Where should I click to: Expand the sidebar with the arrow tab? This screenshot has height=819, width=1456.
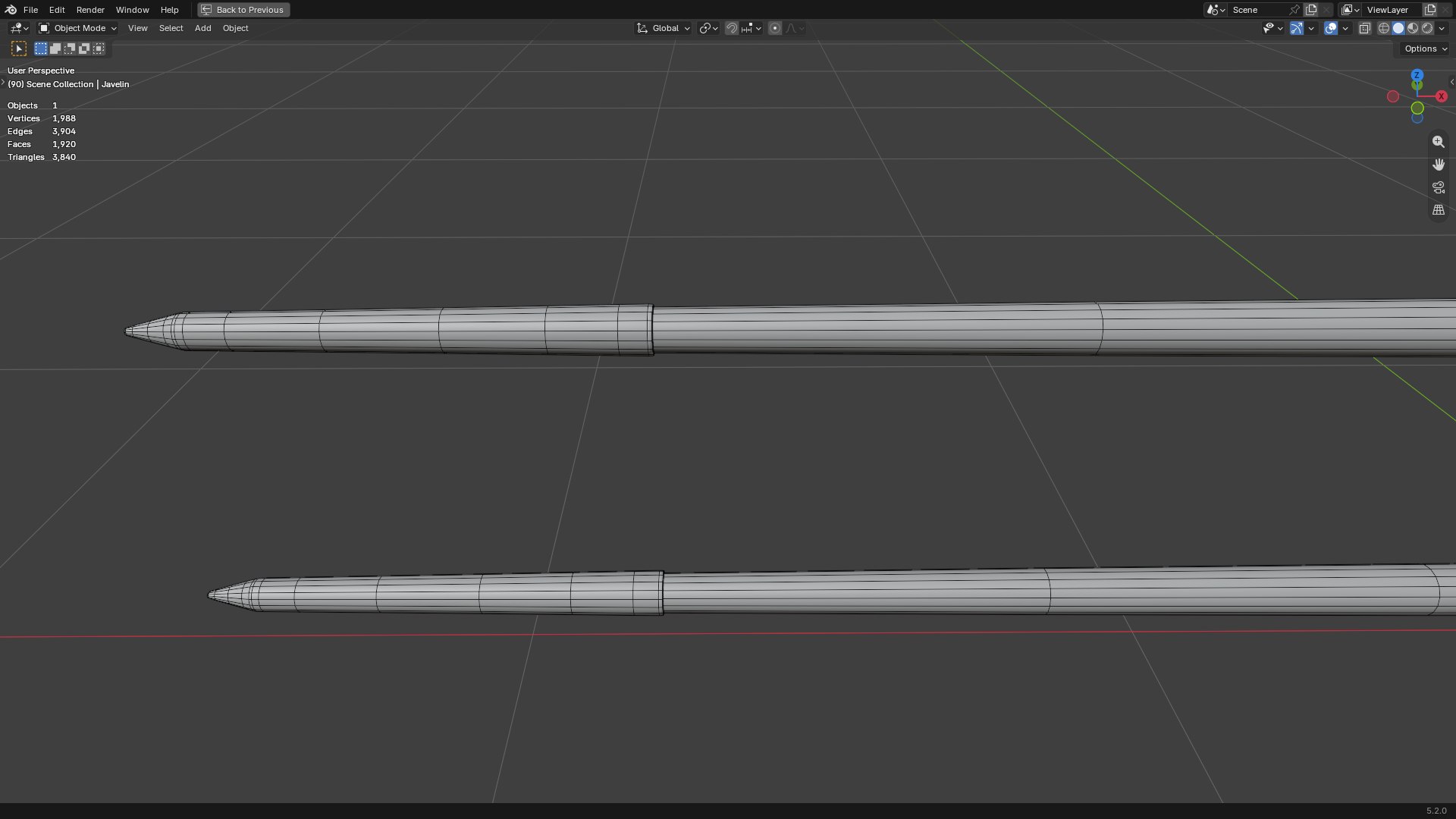[1451, 82]
